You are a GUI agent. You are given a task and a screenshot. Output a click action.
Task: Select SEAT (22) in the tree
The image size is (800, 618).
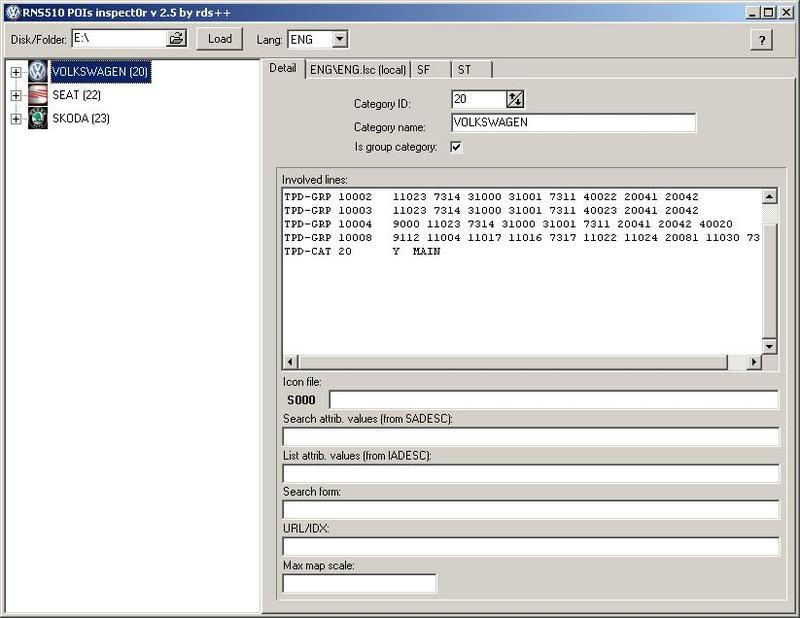pos(77,95)
